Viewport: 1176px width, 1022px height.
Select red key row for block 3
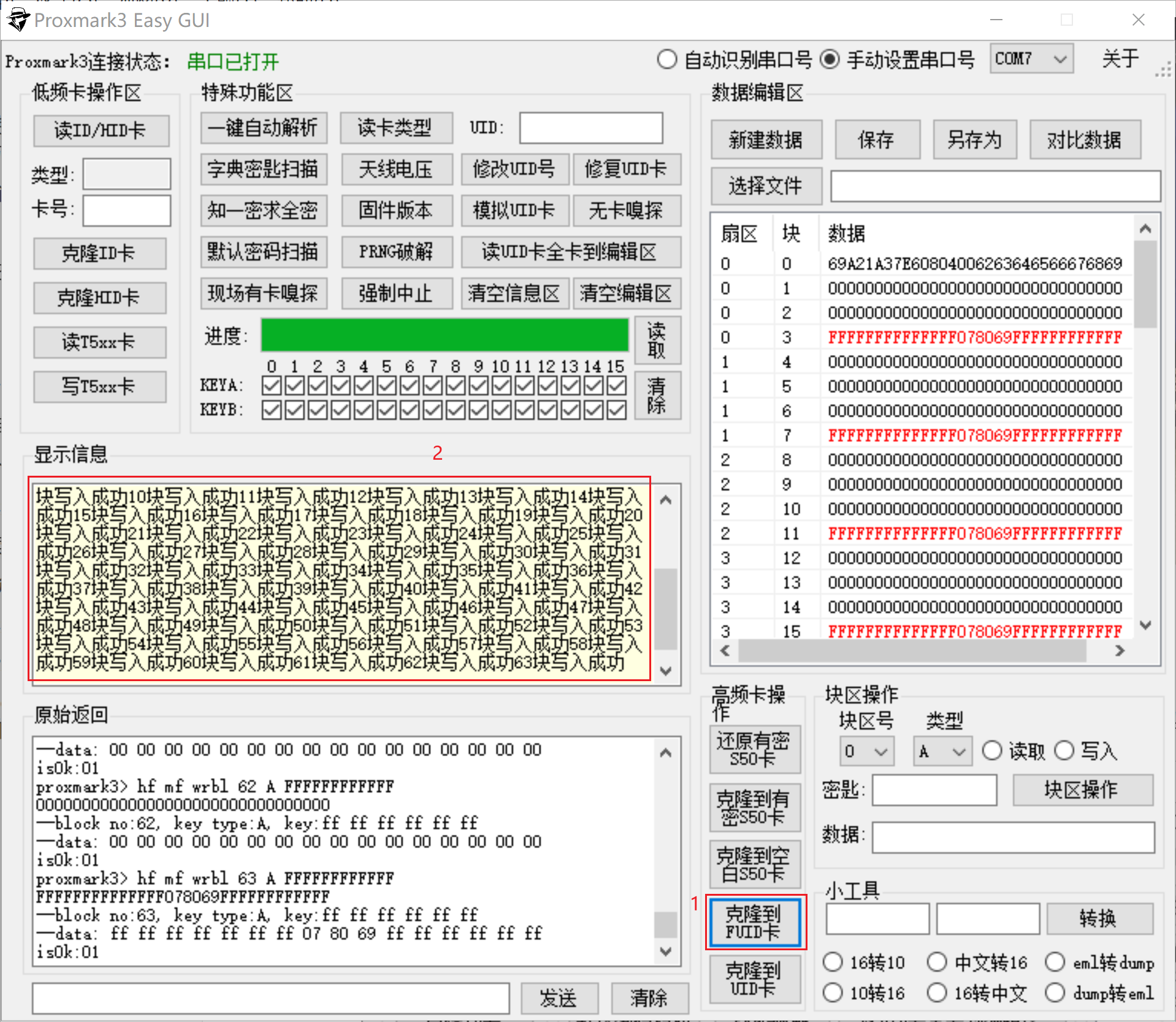[x=923, y=337]
